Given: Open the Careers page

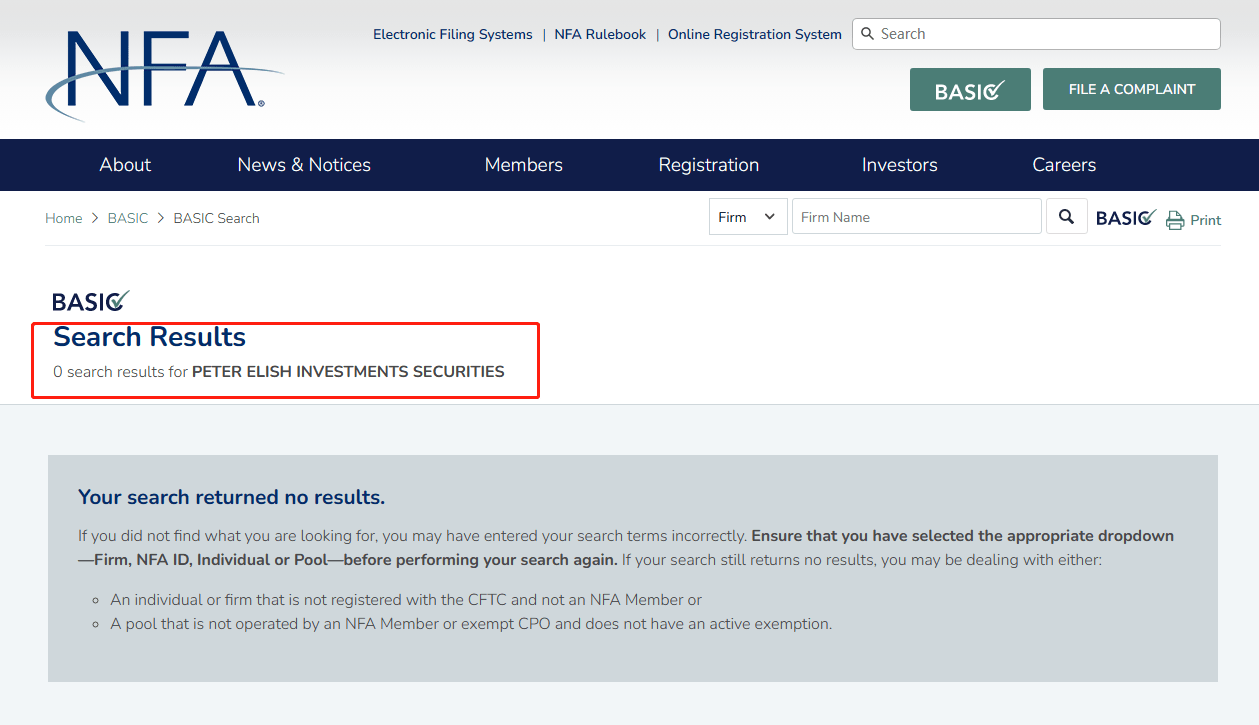Looking at the screenshot, I should click(1064, 165).
